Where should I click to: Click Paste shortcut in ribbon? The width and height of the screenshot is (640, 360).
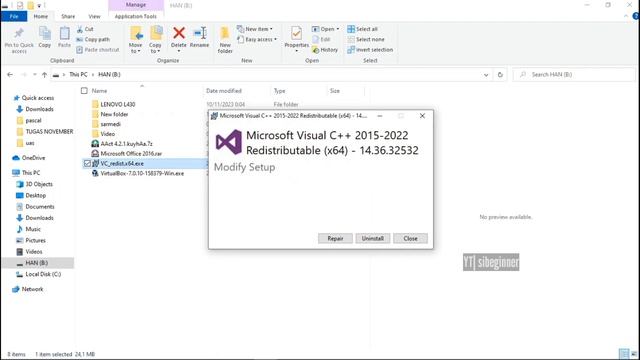pos(98,49)
